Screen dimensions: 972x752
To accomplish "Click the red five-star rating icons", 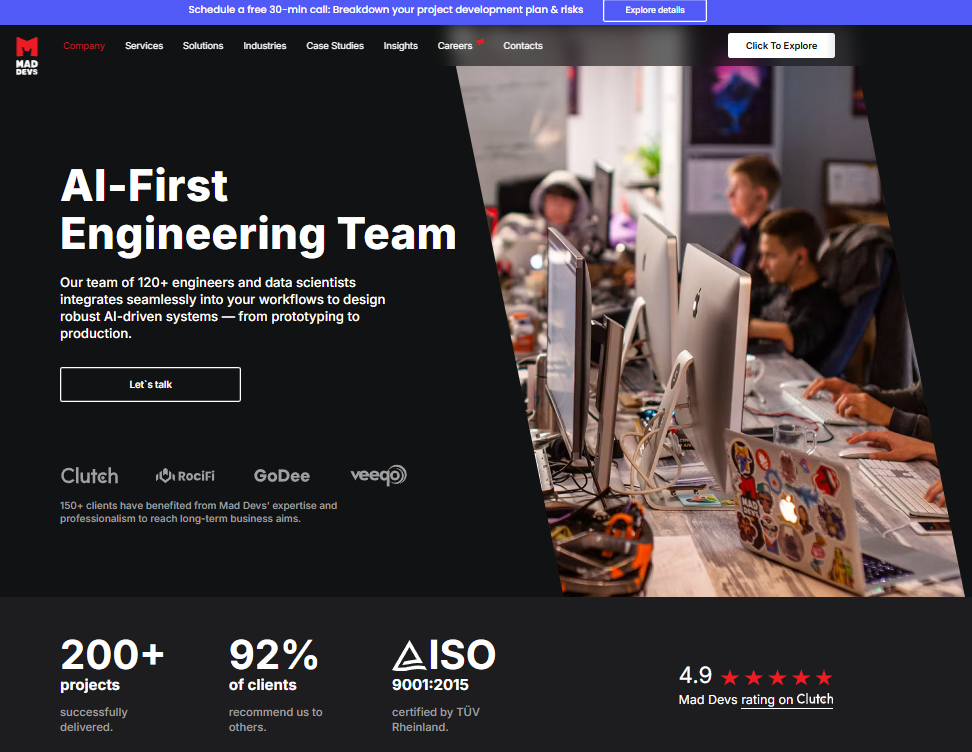I will click(x=776, y=678).
